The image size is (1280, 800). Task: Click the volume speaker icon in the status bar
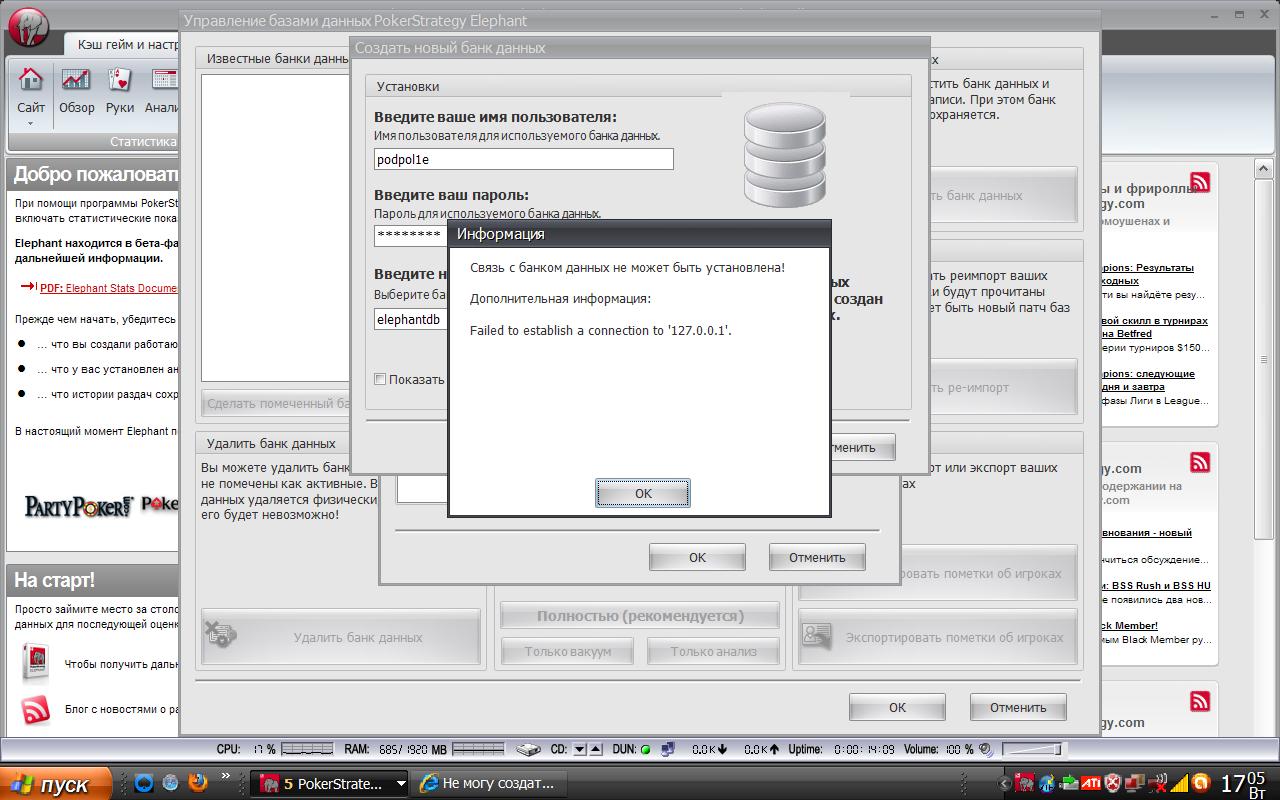pyautogui.click(x=985, y=749)
